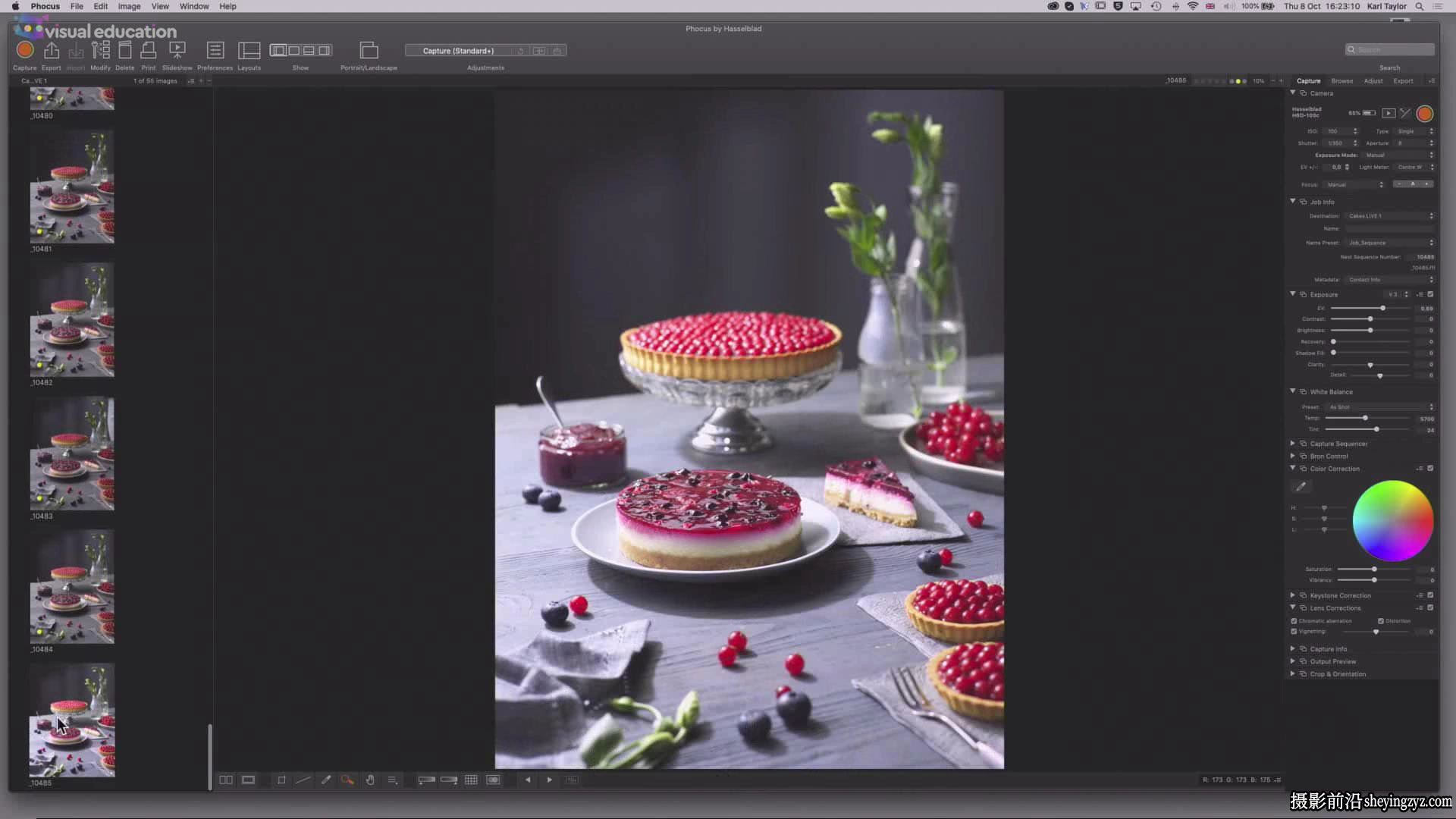Go to next image arrow
Screen dimensions: 1456x819
pyautogui.click(x=550, y=780)
